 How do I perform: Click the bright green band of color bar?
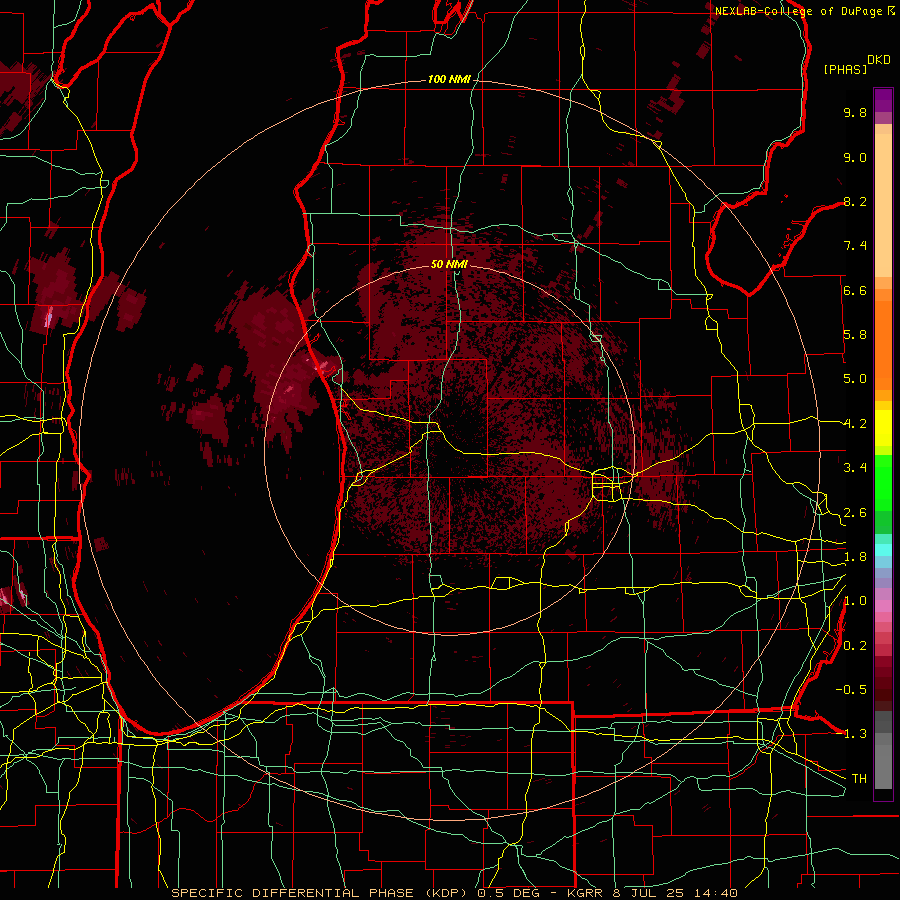click(883, 483)
